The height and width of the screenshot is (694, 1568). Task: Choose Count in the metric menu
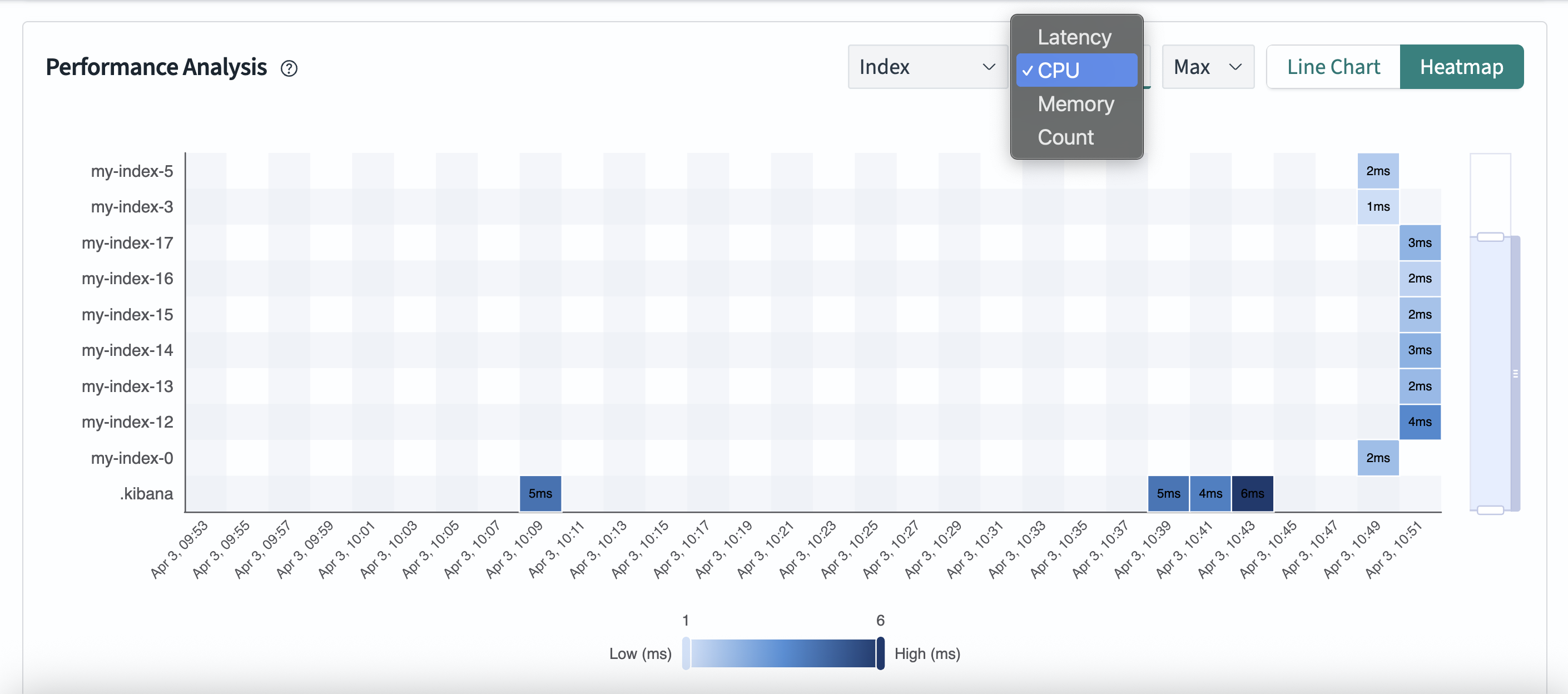click(1065, 137)
